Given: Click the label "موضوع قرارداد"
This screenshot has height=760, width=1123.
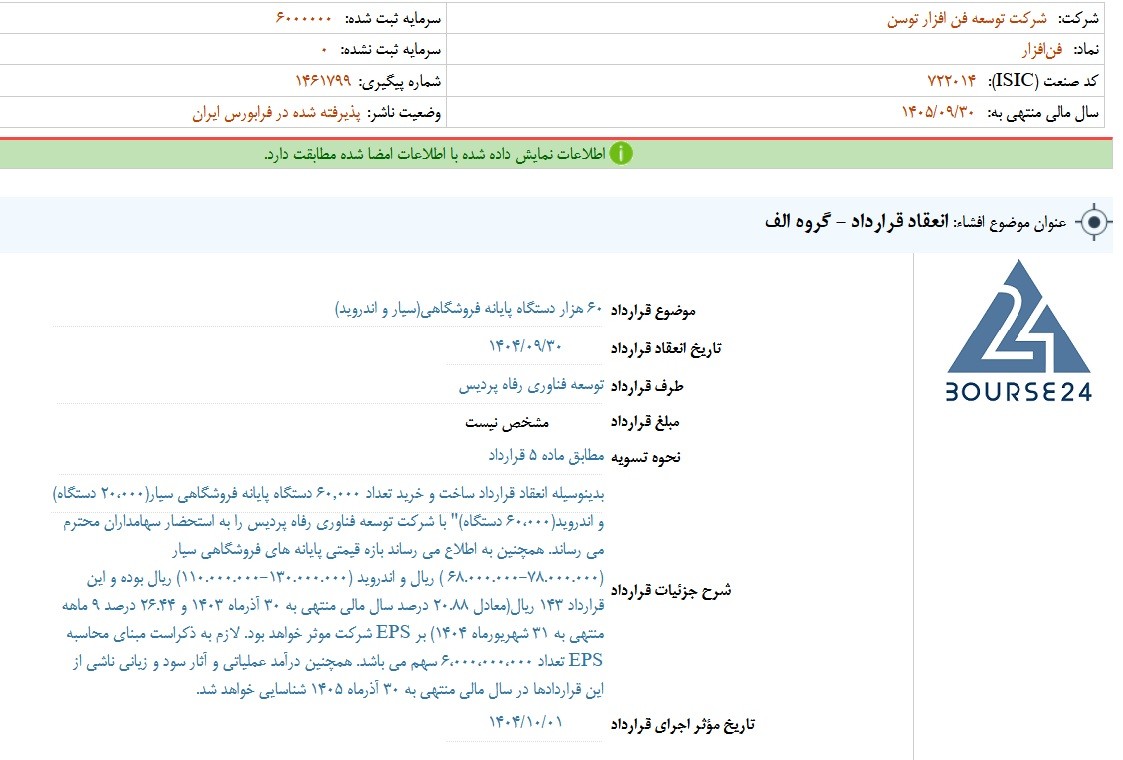Looking at the screenshot, I should [653, 310].
